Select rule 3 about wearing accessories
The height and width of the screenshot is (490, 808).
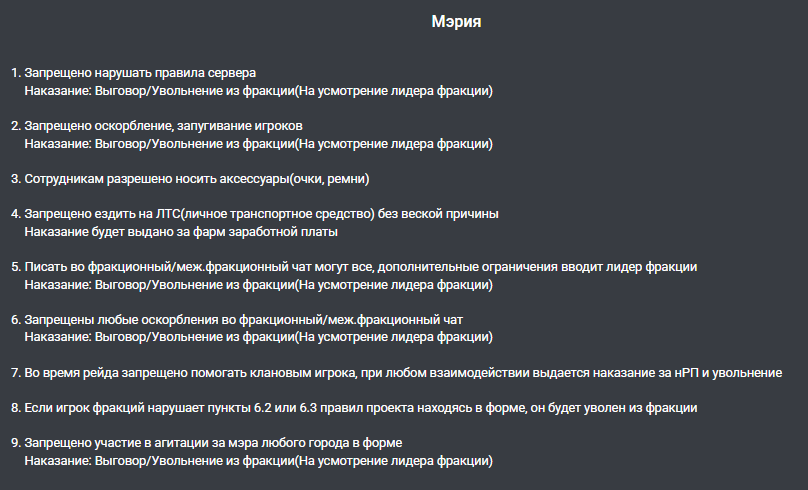[190, 179]
